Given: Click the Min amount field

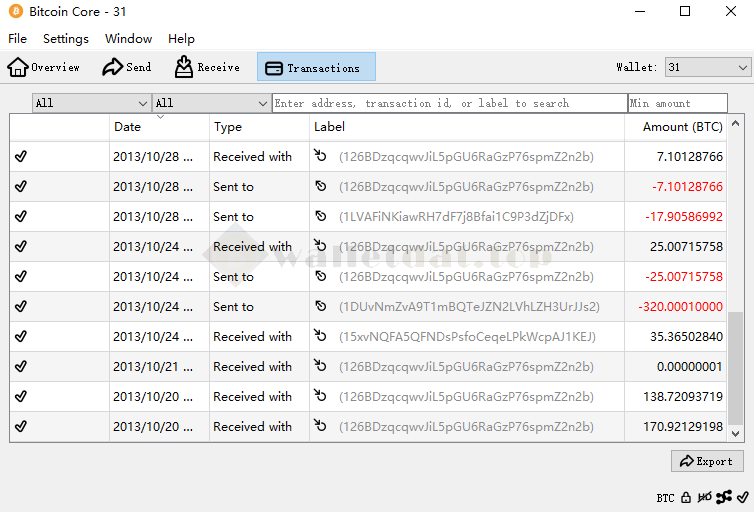Looking at the screenshot, I should [677, 103].
